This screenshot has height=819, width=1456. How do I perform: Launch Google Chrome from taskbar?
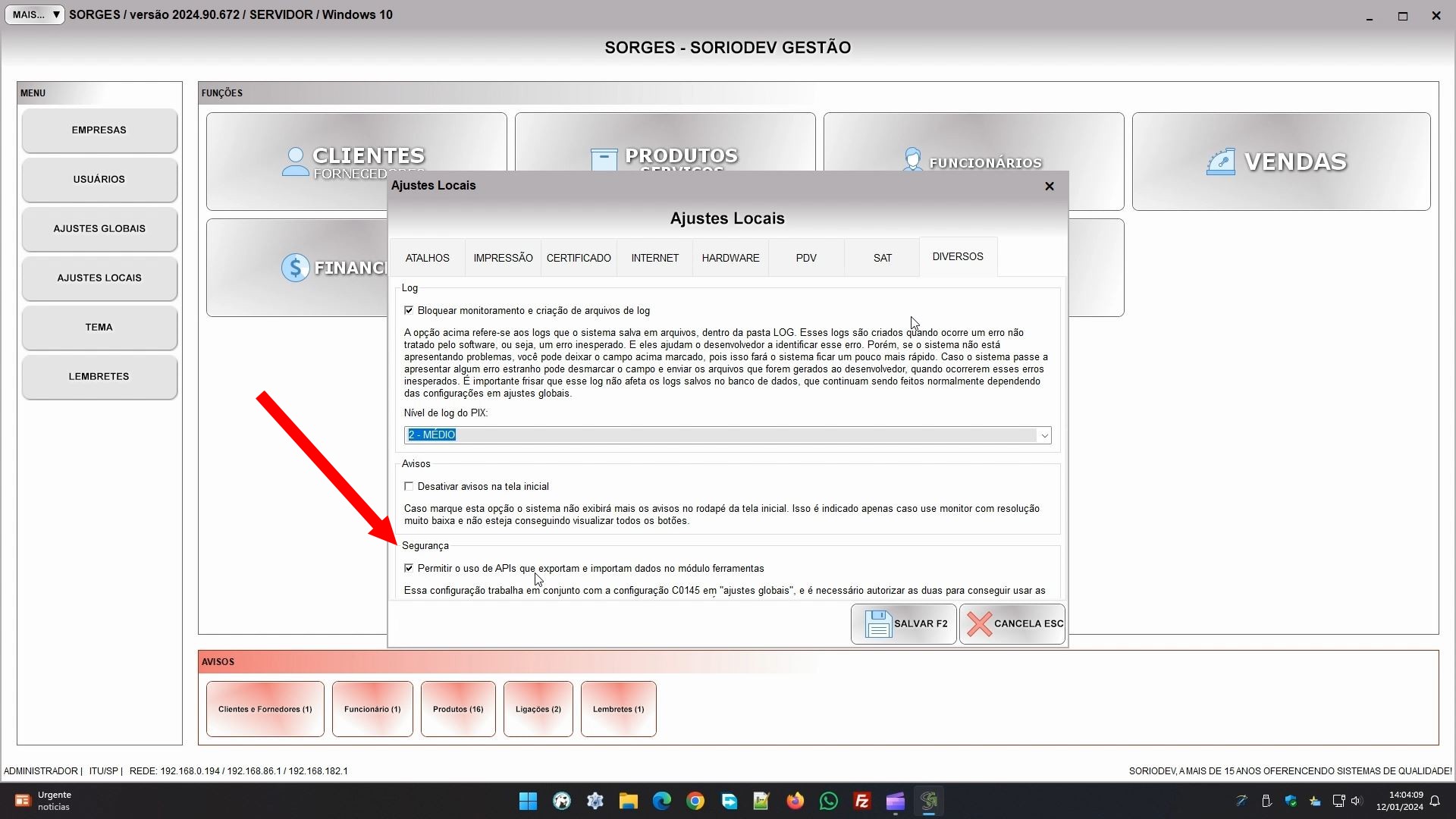click(x=695, y=801)
